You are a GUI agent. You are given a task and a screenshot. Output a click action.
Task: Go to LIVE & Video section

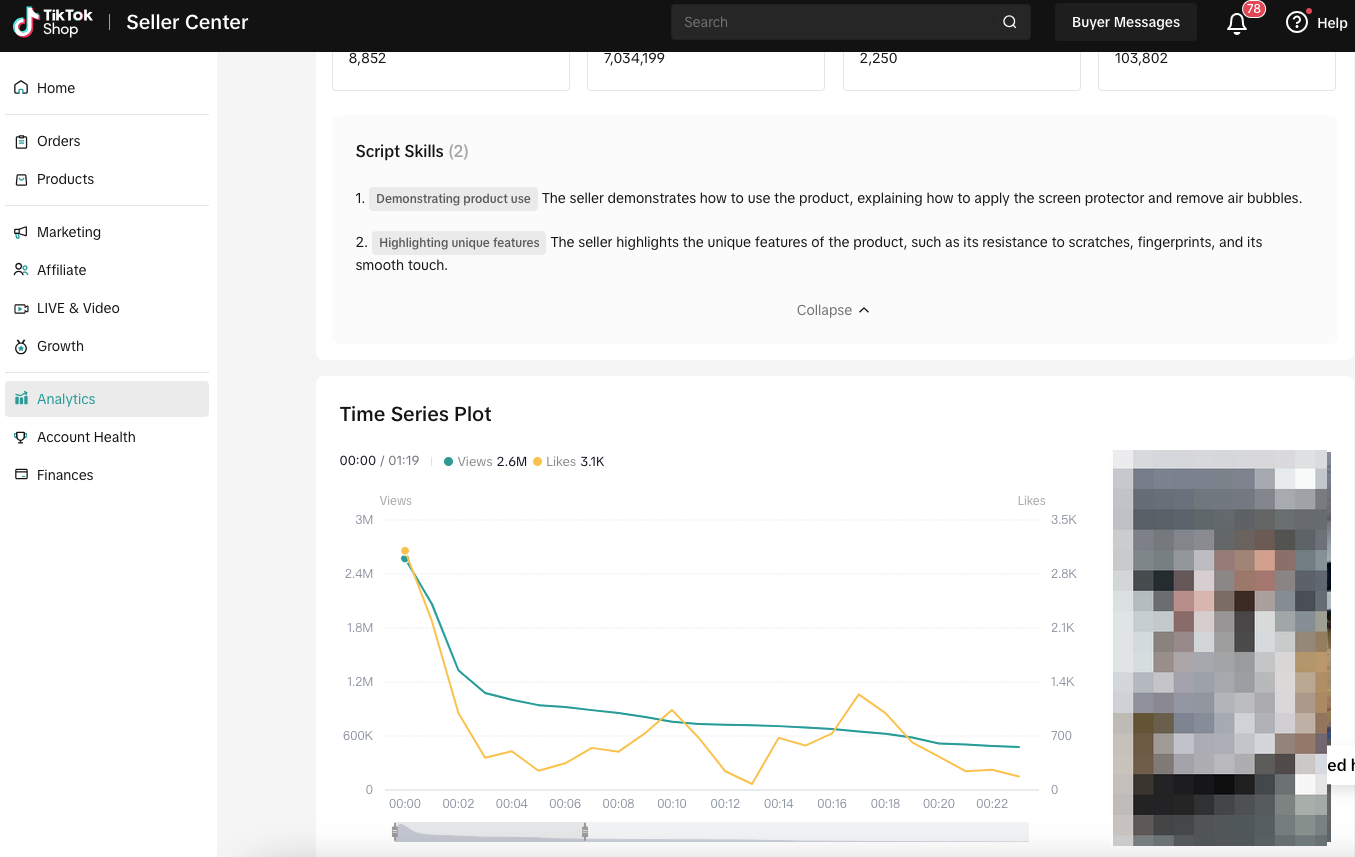[x=78, y=308]
